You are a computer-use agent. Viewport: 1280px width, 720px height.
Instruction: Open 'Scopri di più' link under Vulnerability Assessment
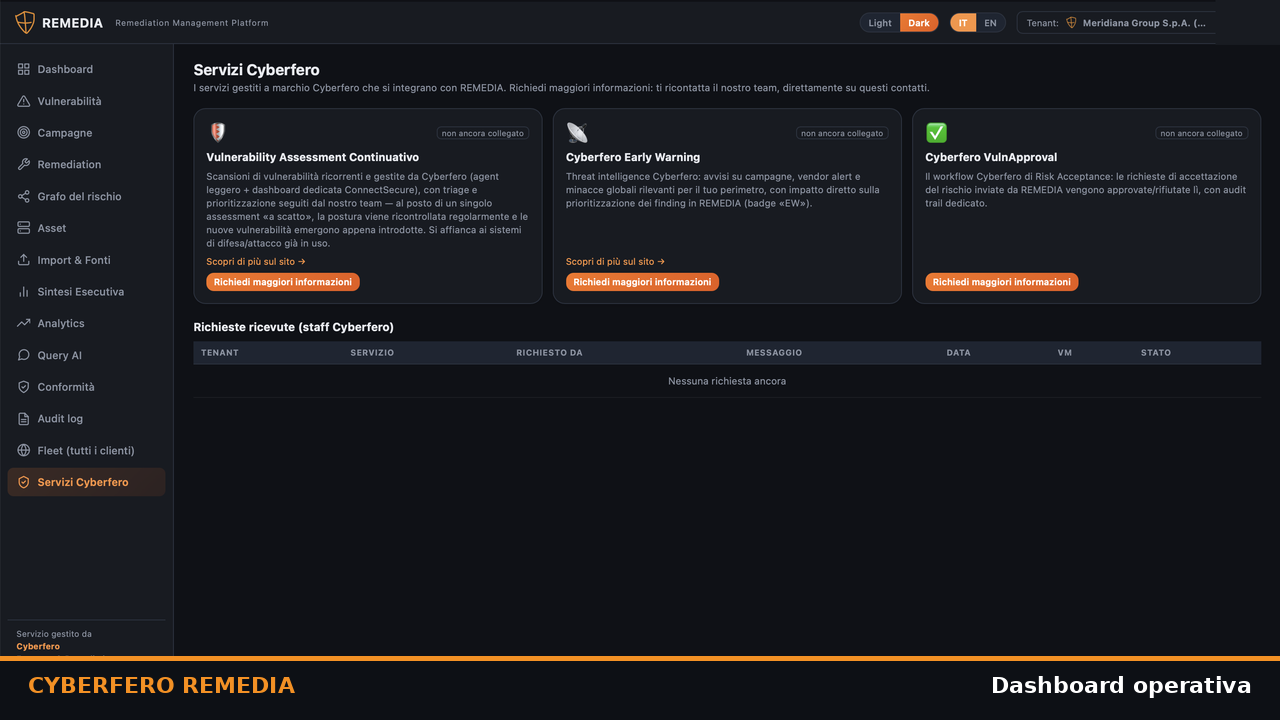tap(256, 262)
